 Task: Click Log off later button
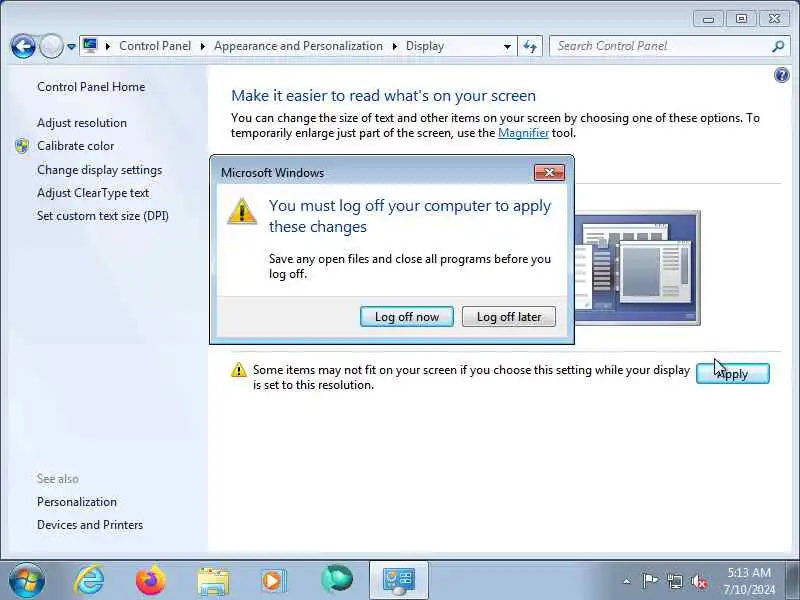pyautogui.click(x=509, y=317)
